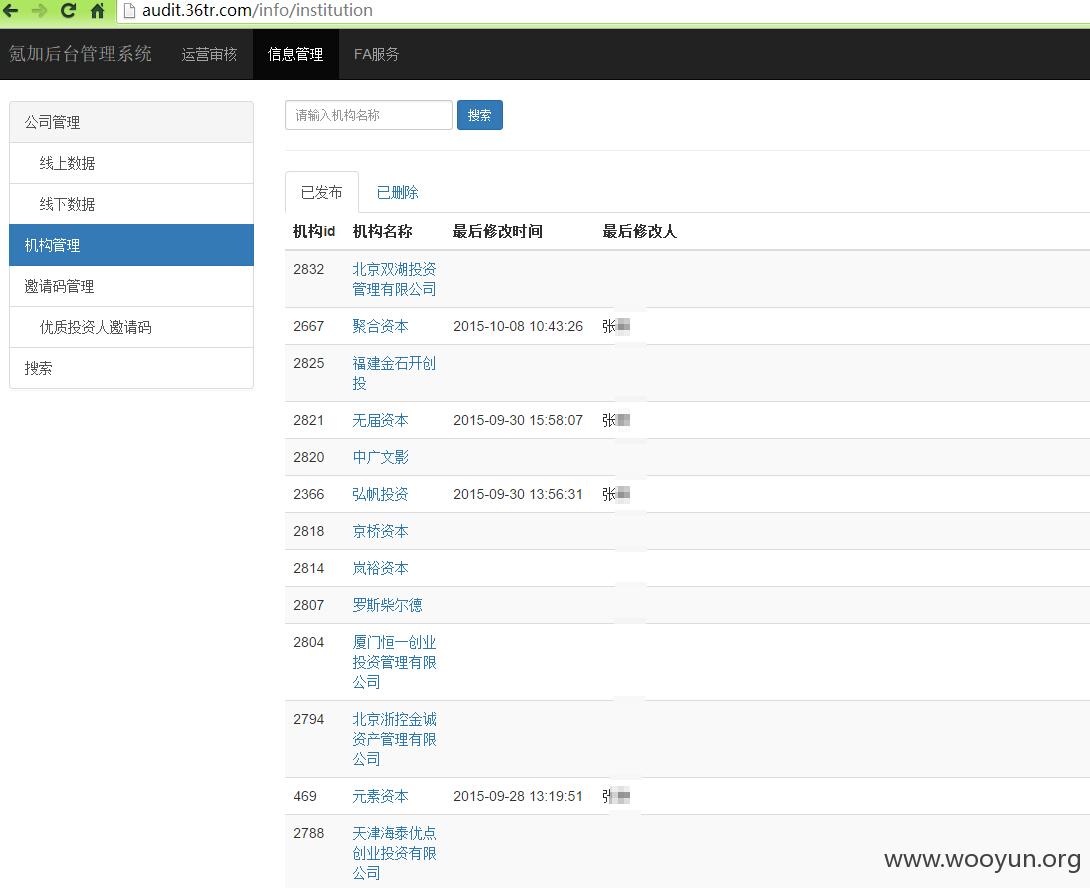Open the 厦门恒一创业投资管理有限公司 link
The image size is (1090, 888).
[394, 662]
